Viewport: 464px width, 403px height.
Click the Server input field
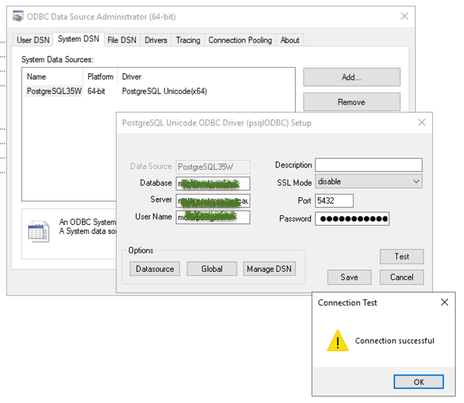pyautogui.click(x=213, y=201)
